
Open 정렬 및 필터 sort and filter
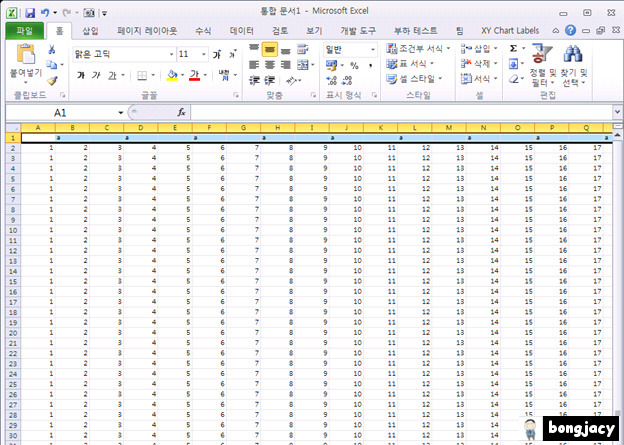point(542,66)
